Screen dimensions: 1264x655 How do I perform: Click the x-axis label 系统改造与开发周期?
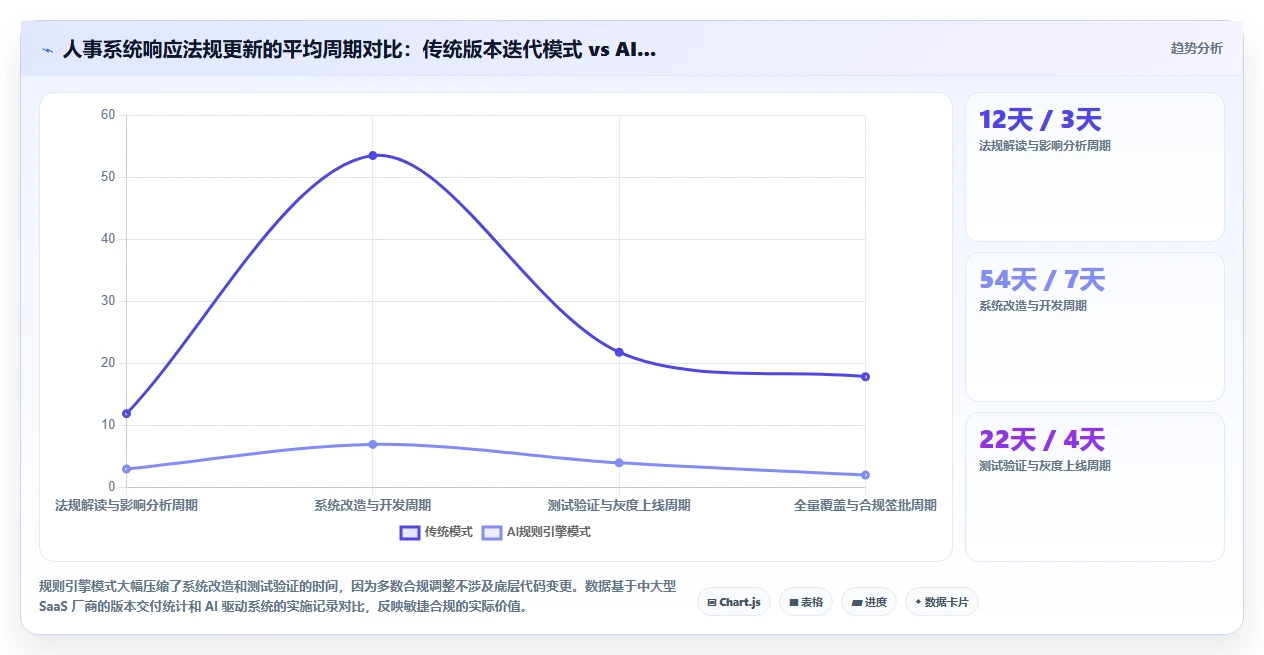[x=373, y=505]
